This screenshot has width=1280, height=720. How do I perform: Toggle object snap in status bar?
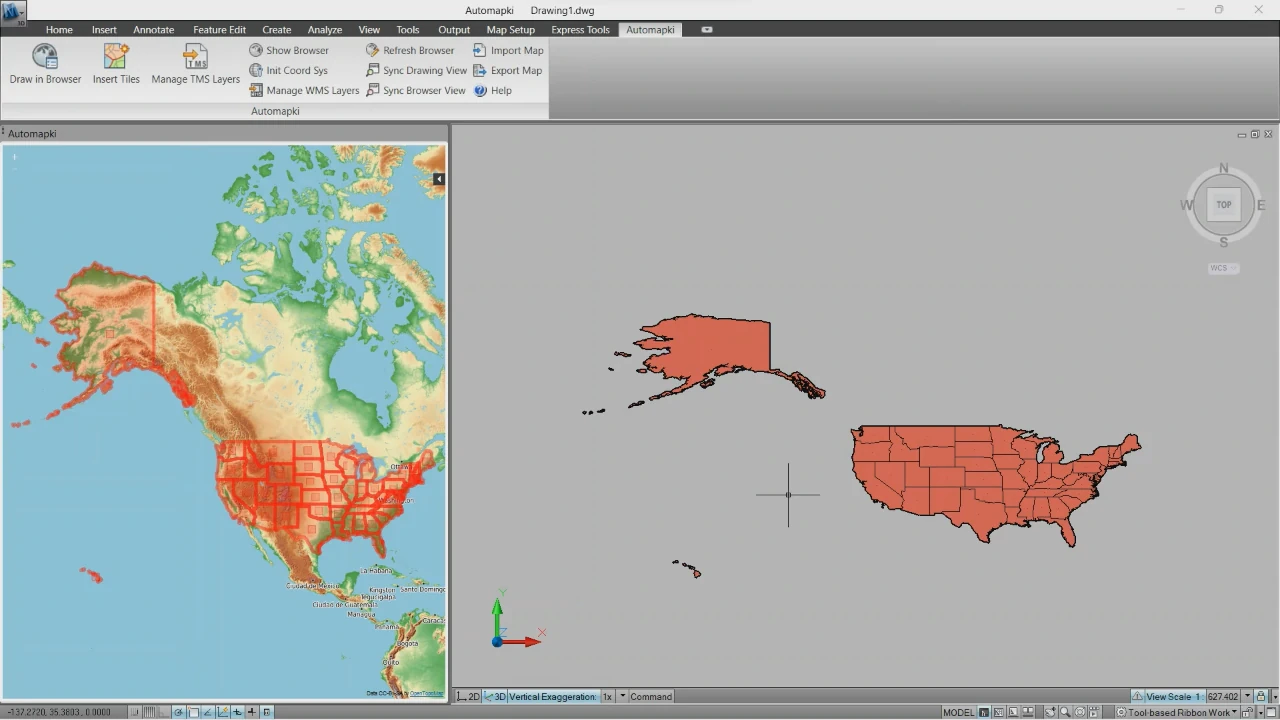coord(193,712)
